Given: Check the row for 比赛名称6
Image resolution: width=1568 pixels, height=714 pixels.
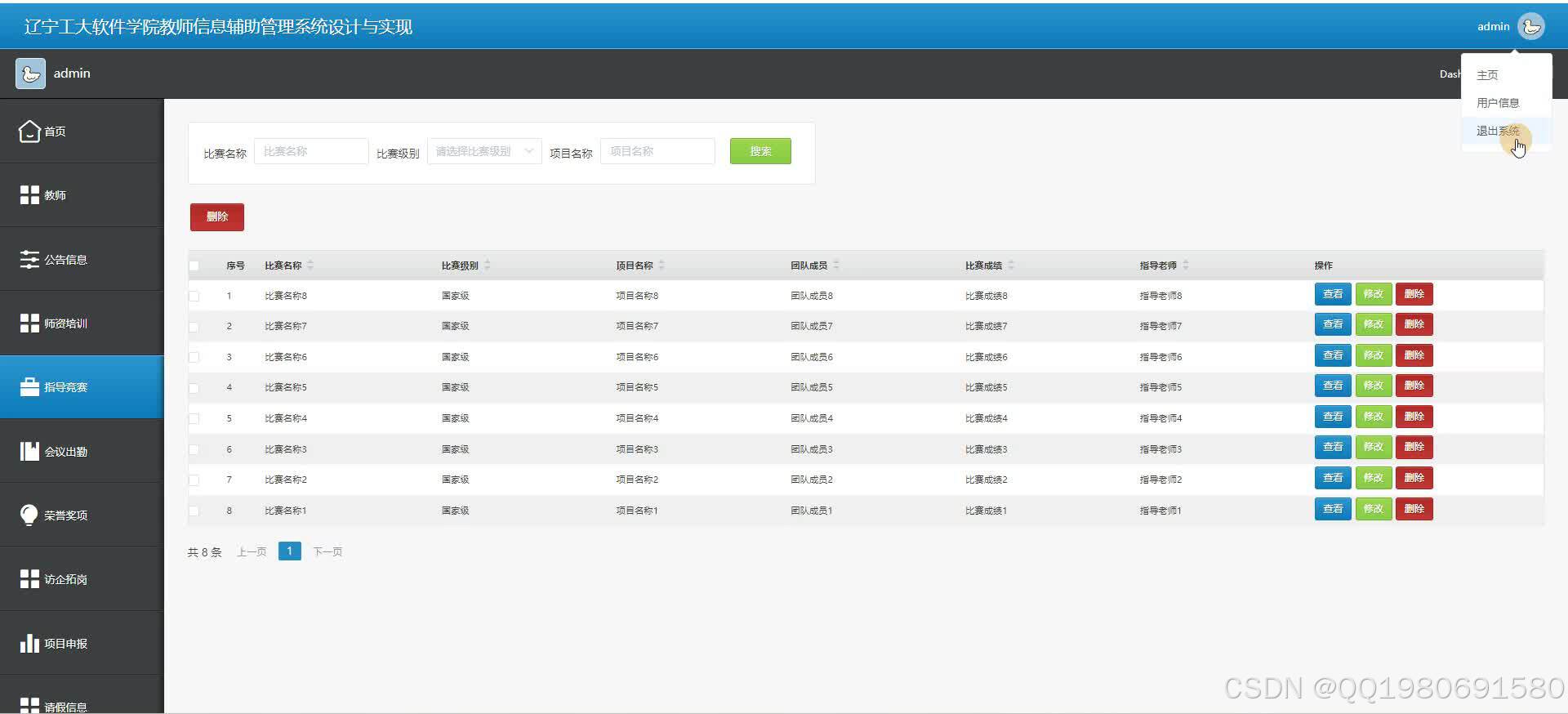Looking at the screenshot, I should click(x=194, y=357).
